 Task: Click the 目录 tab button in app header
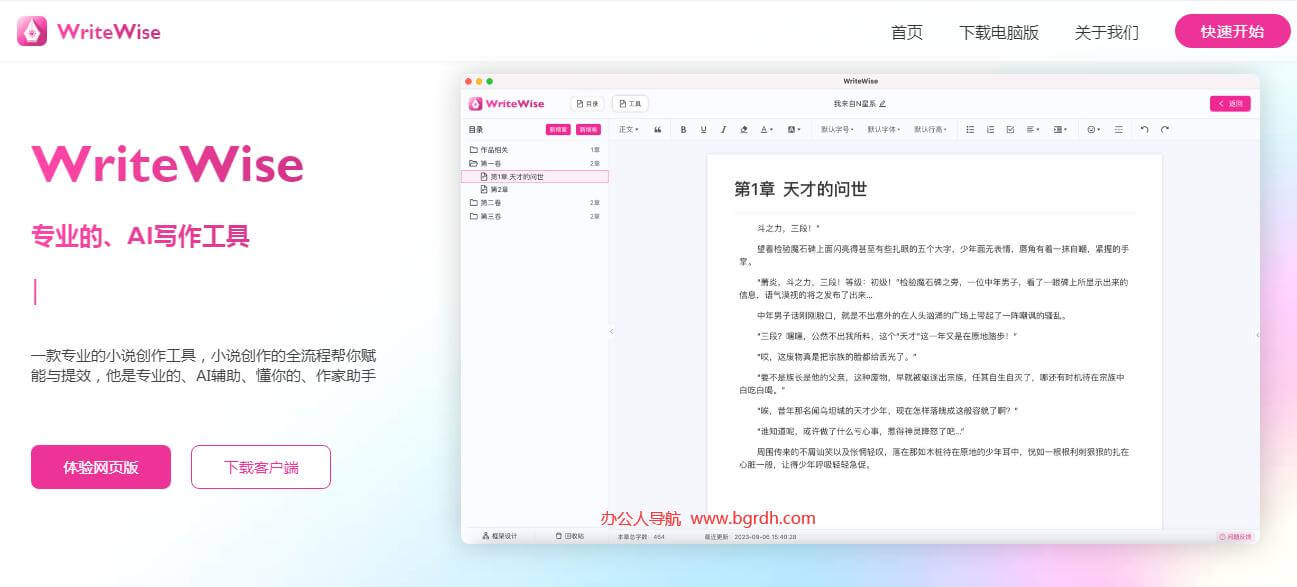(588, 103)
